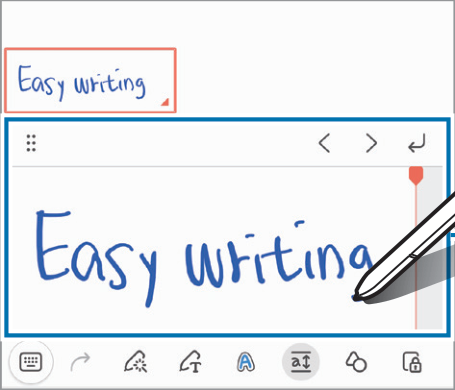Insert a line break with the return arrow
Viewport: 455px width, 390px height.
pos(417,143)
